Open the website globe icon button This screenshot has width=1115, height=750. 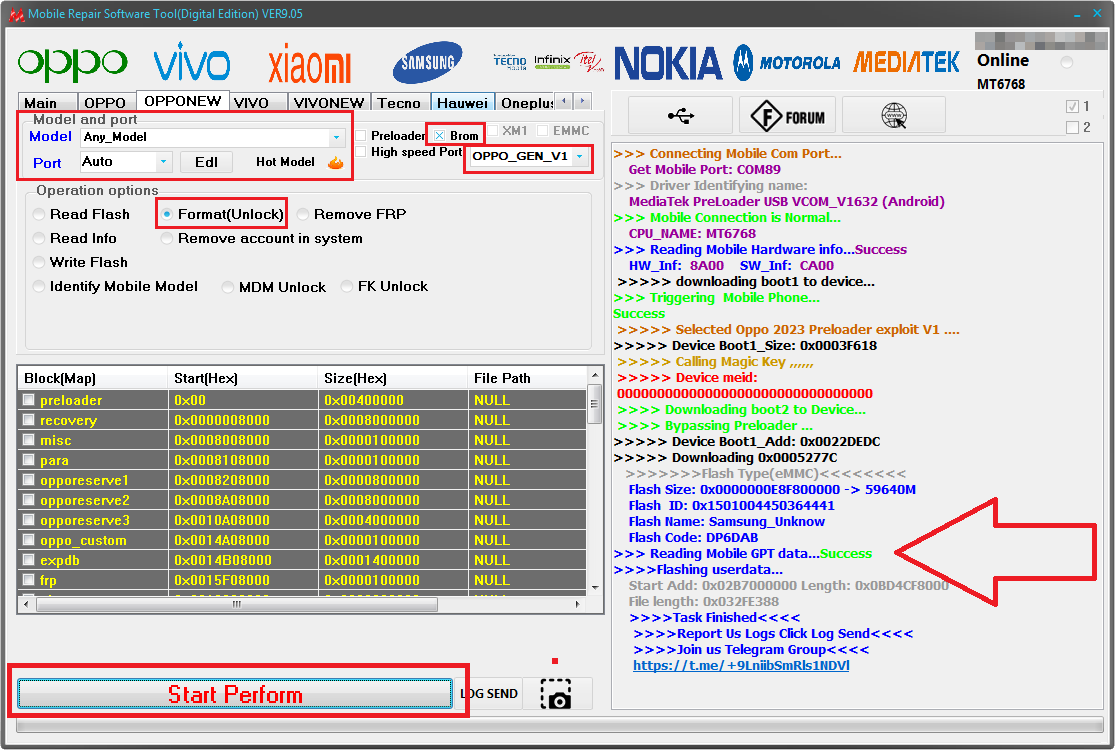pyautogui.click(x=894, y=115)
